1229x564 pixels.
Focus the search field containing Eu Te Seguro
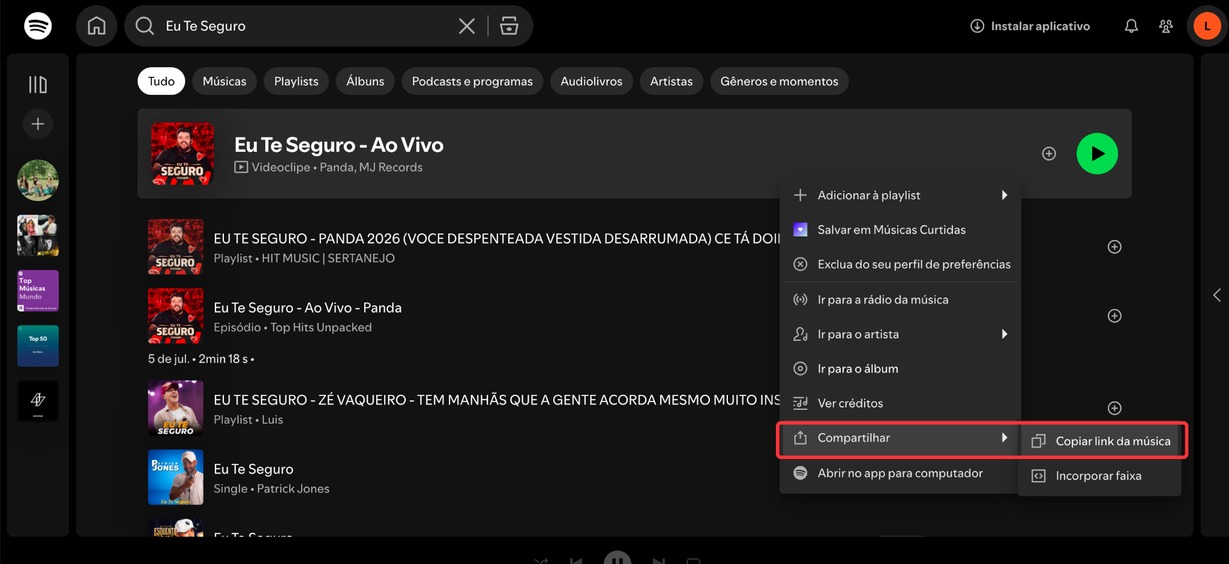[x=305, y=26]
